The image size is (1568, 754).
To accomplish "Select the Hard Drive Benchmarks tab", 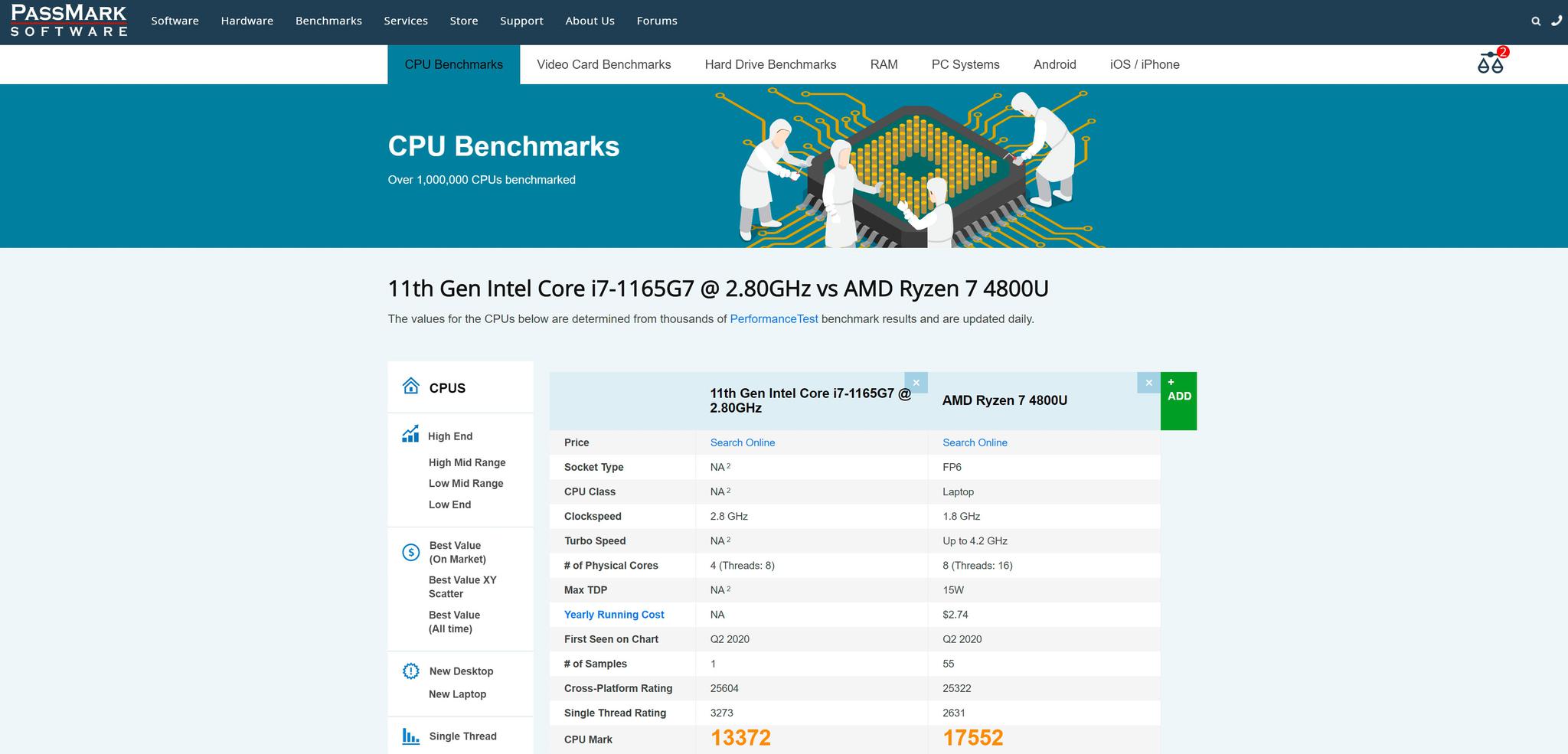I will pyautogui.click(x=770, y=64).
